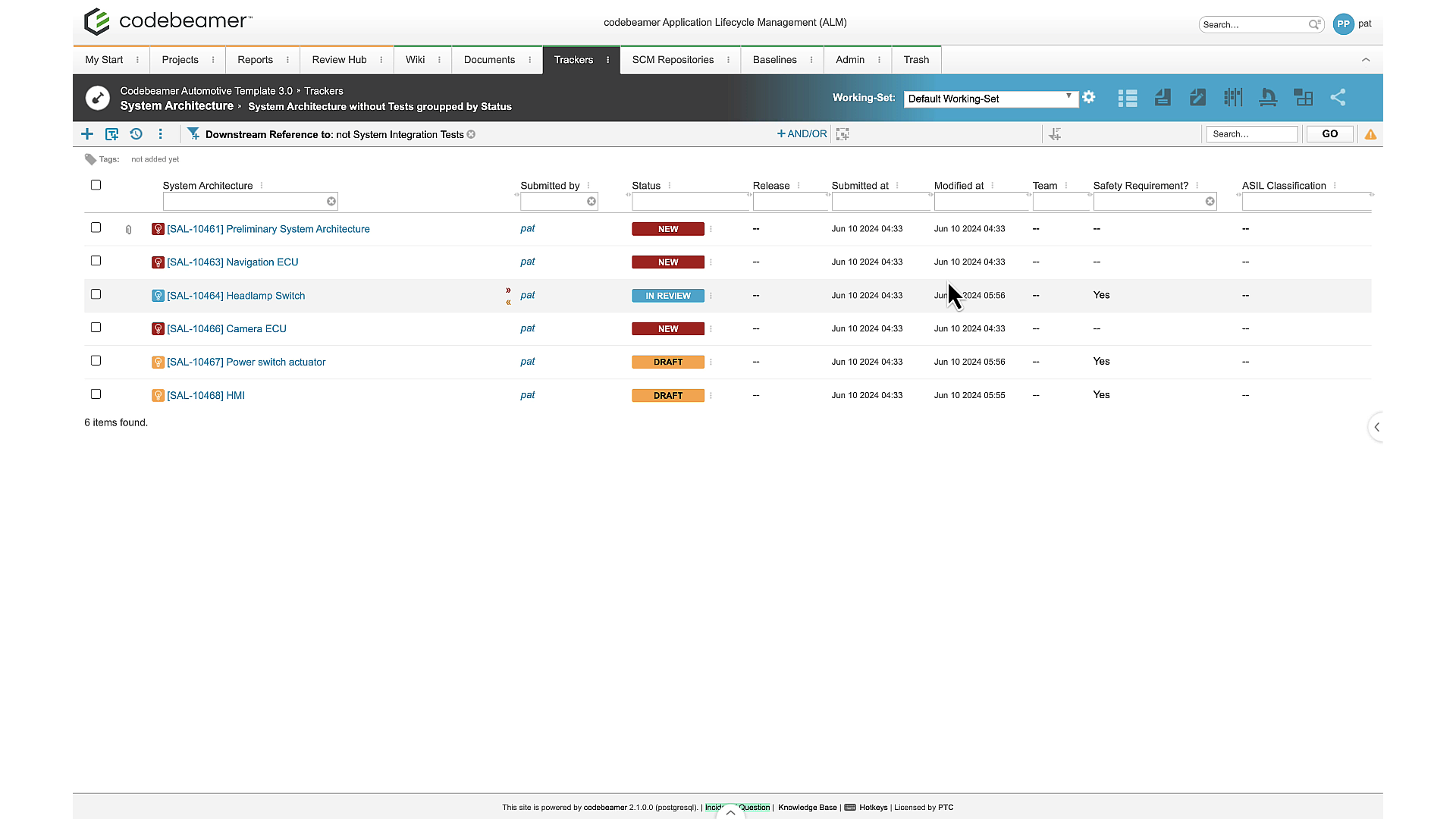Check the select-all checkbox in table header
The image size is (1456, 819).
tap(96, 184)
